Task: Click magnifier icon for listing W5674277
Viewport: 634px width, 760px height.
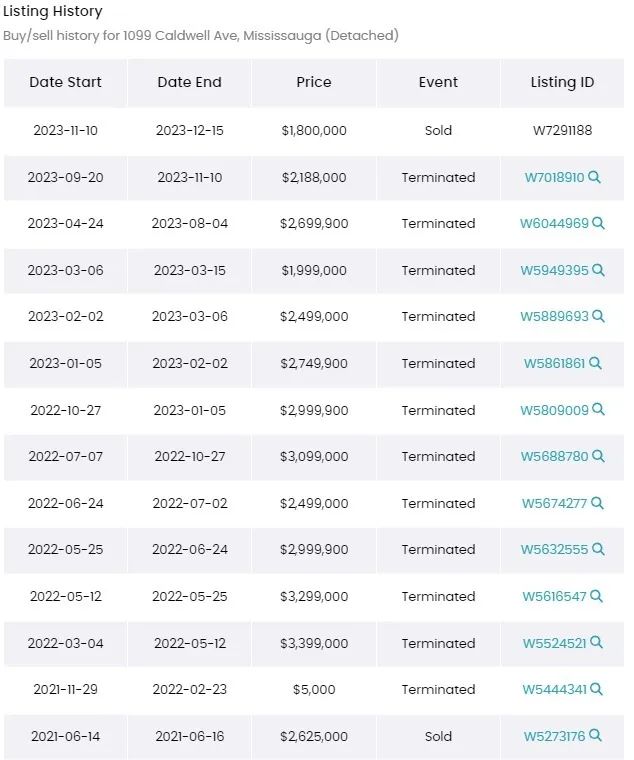Action: 598,503
